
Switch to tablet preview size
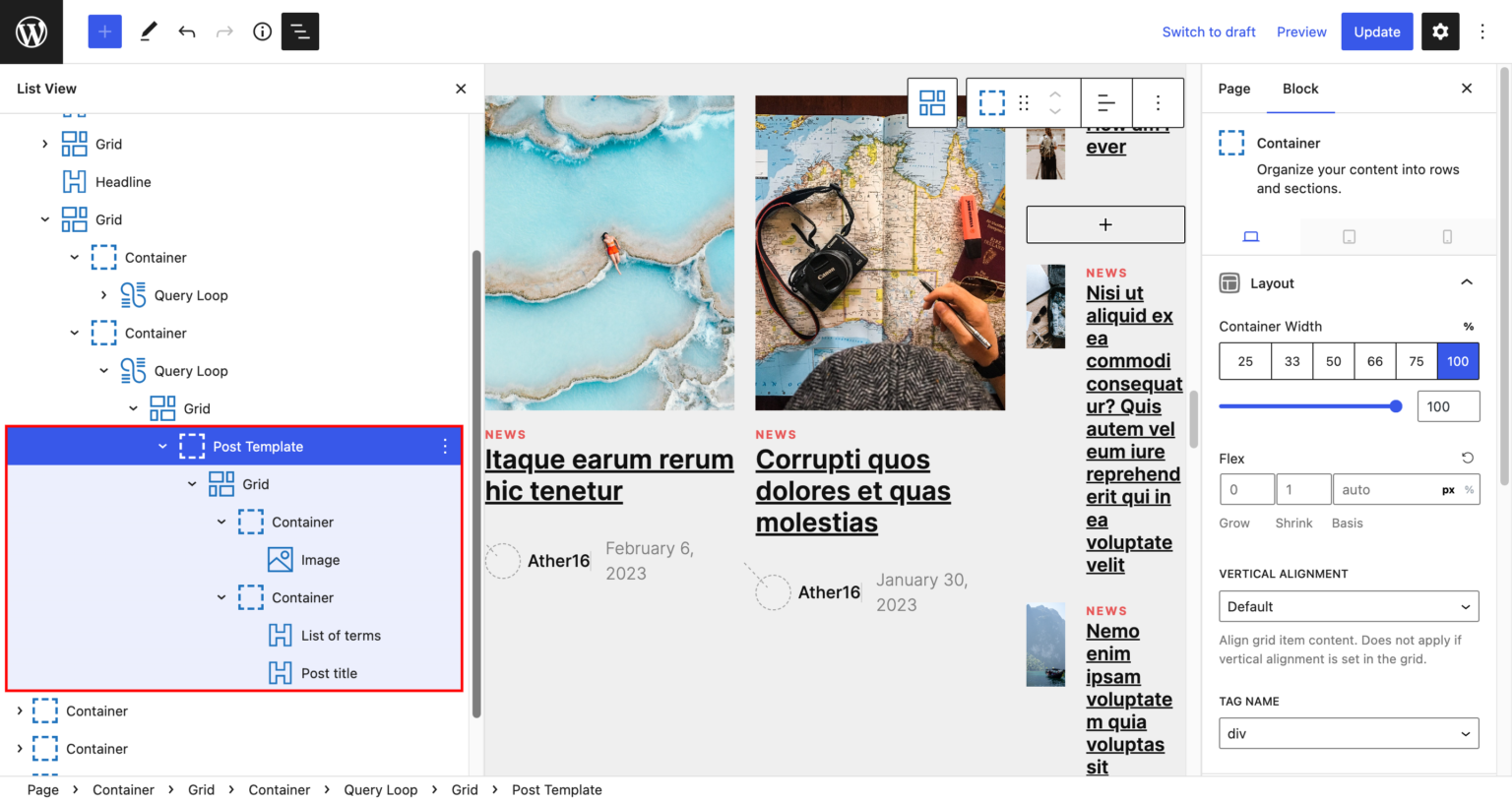(1349, 236)
